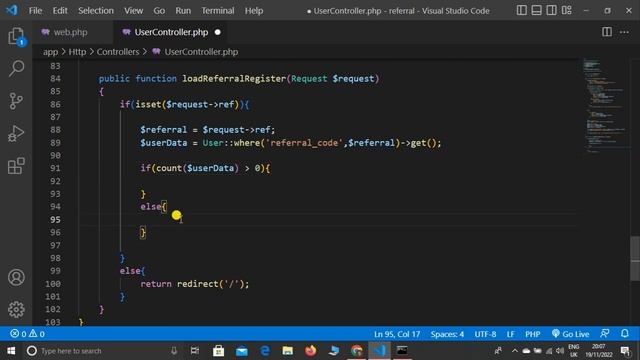Click line number 84 in gutter

click(55, 78)
